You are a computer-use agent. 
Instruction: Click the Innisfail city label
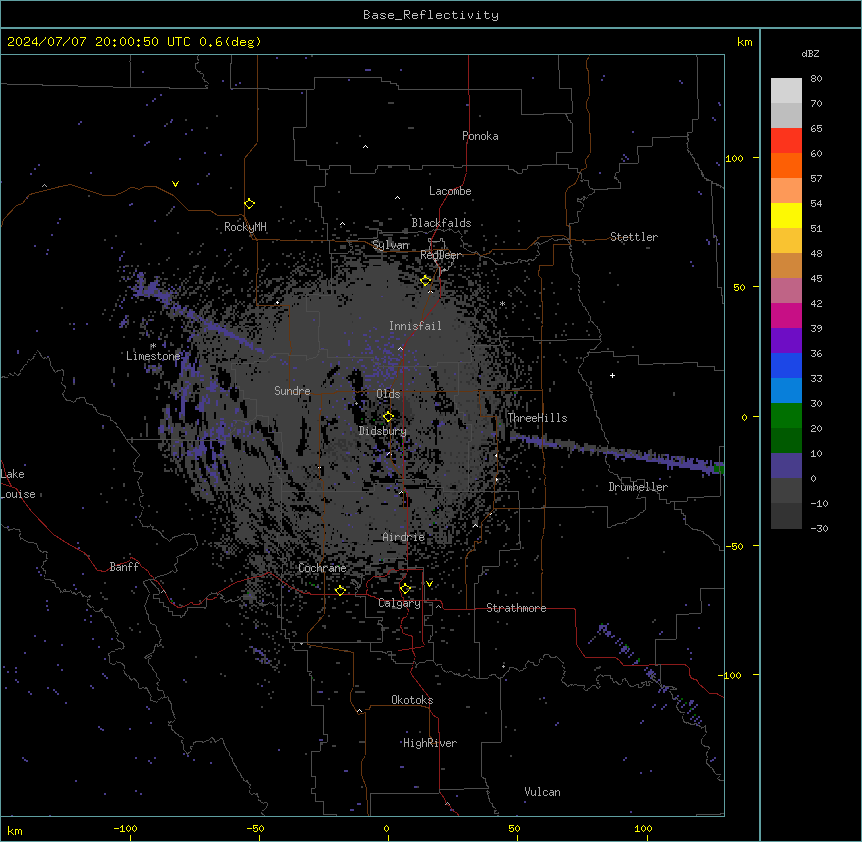(x=415, y=326)
